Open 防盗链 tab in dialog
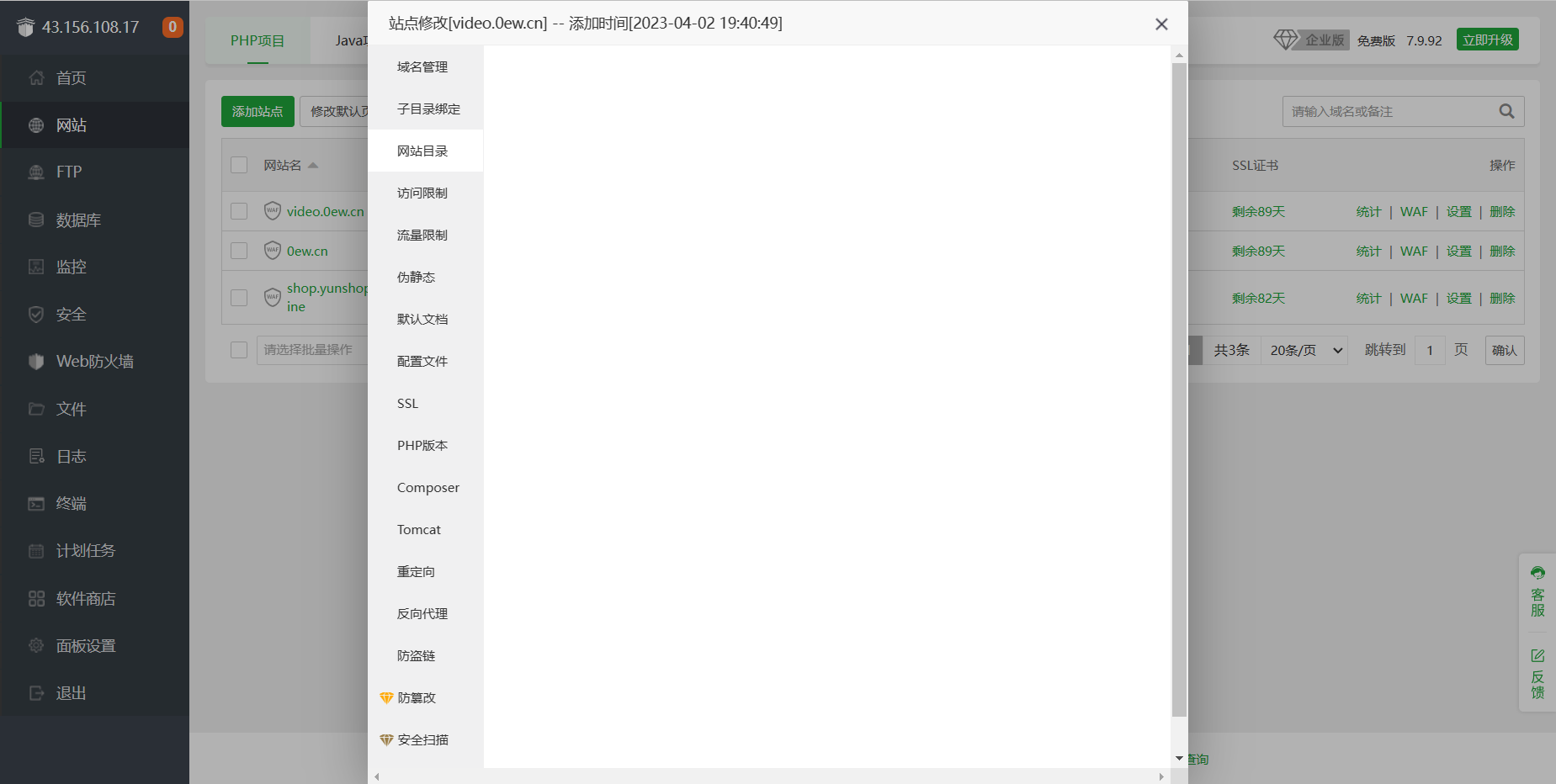Image resolution: width=1556 pixels, height=784 pixels. tap(425, 655)
